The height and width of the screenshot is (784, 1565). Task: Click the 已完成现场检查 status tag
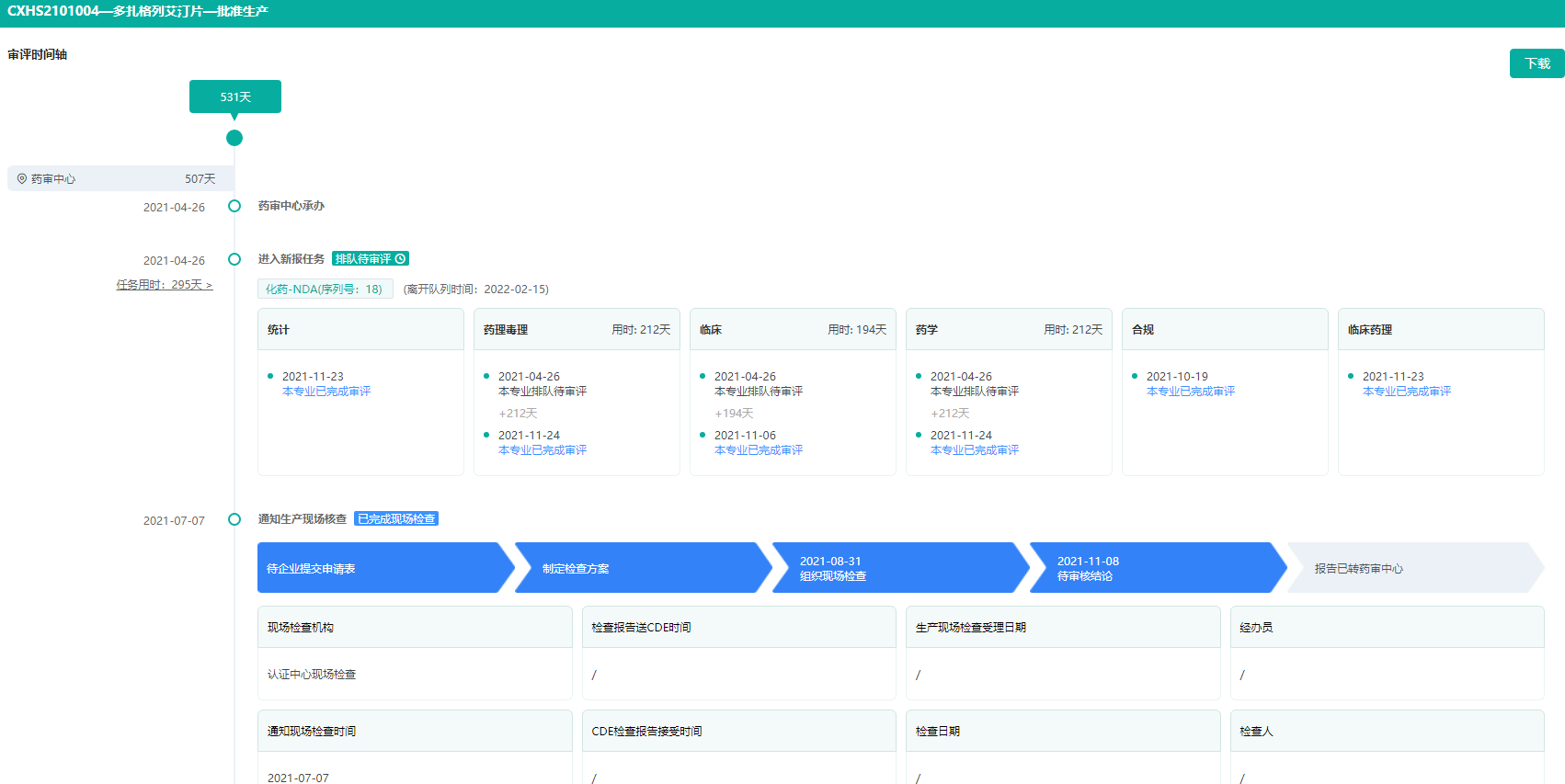point(396,519)
